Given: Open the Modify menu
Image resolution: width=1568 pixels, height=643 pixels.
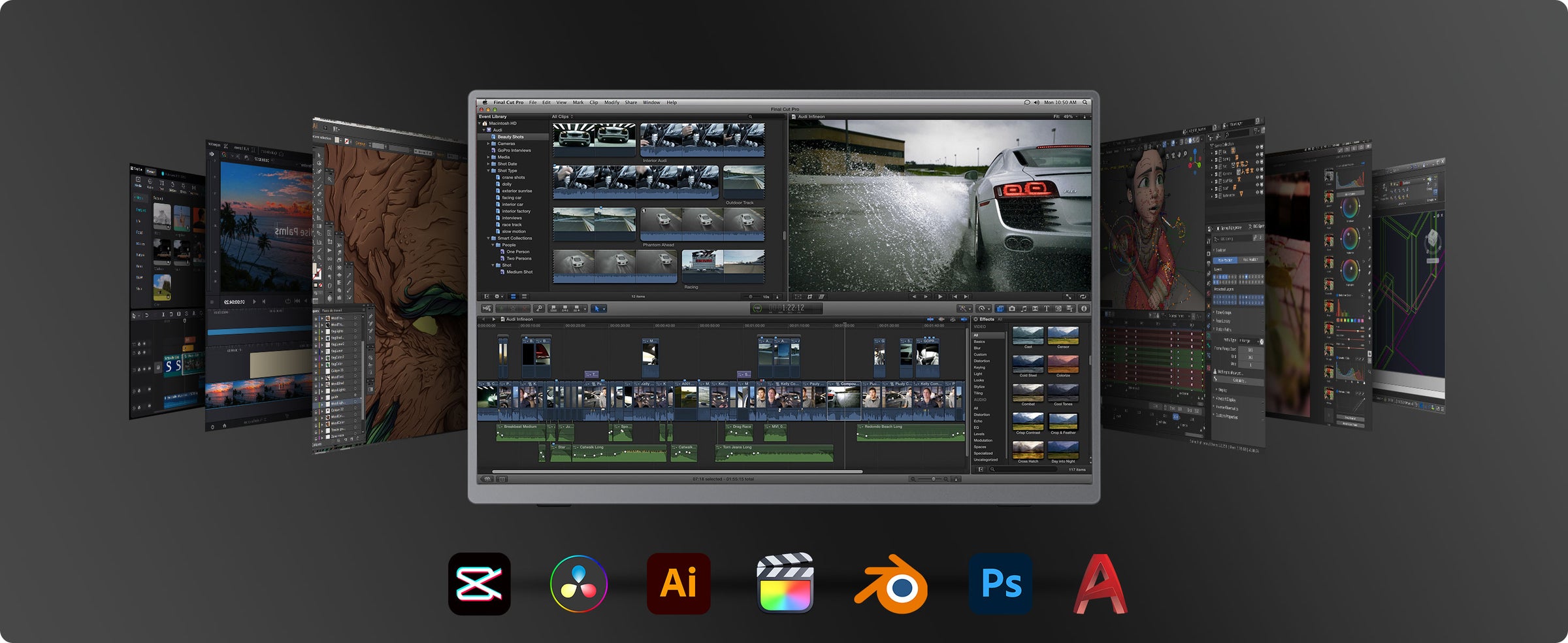Looking at the screenshot, I should tap(612, 103).
